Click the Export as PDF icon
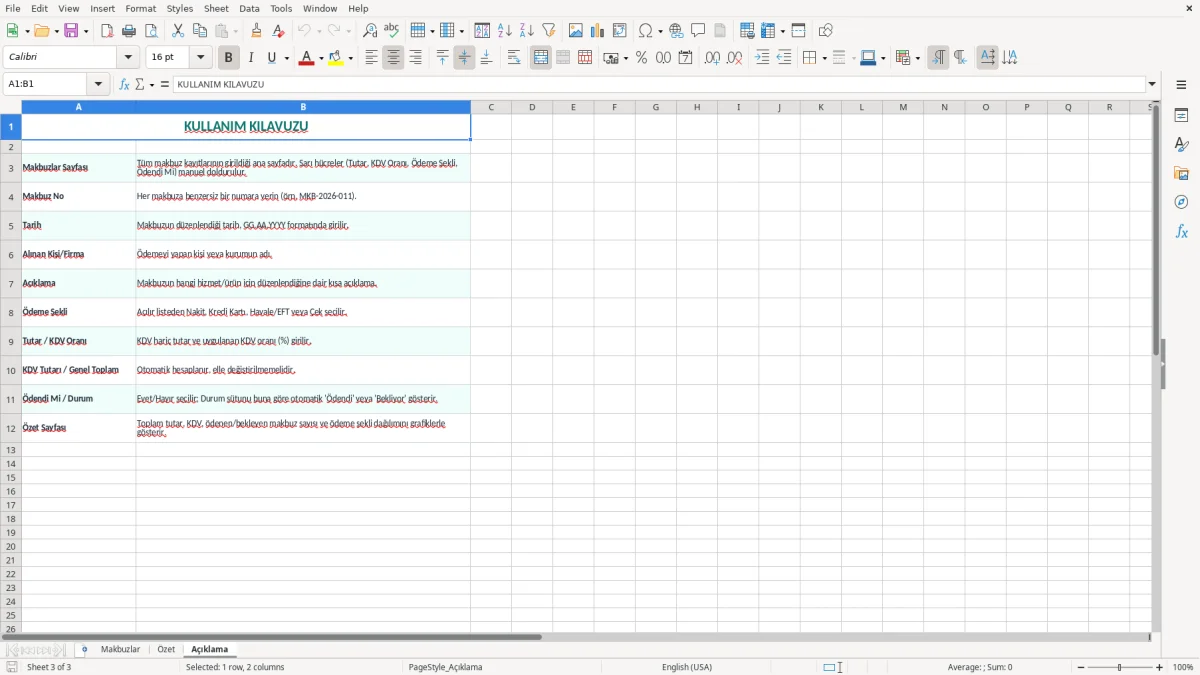This screenshot has width=1200, height=675. coord(107,31)
